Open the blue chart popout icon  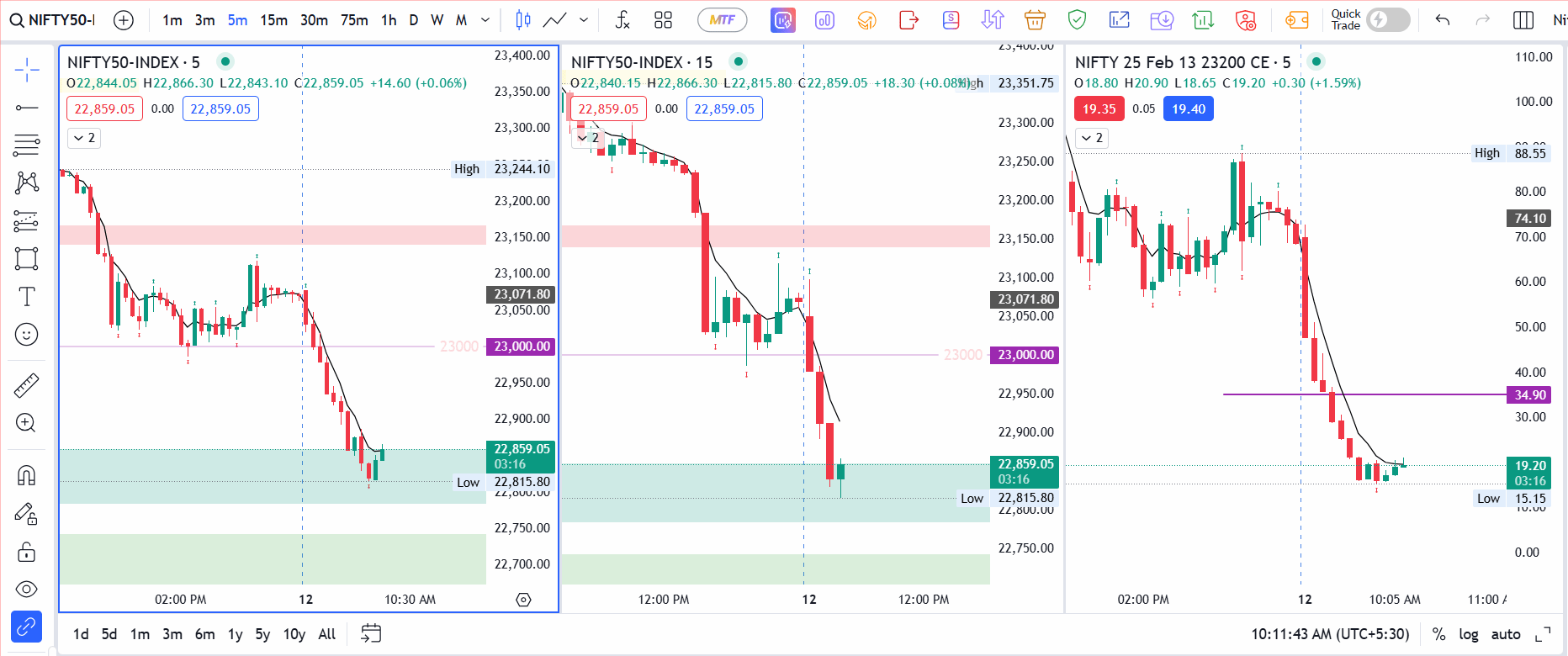1119,19
